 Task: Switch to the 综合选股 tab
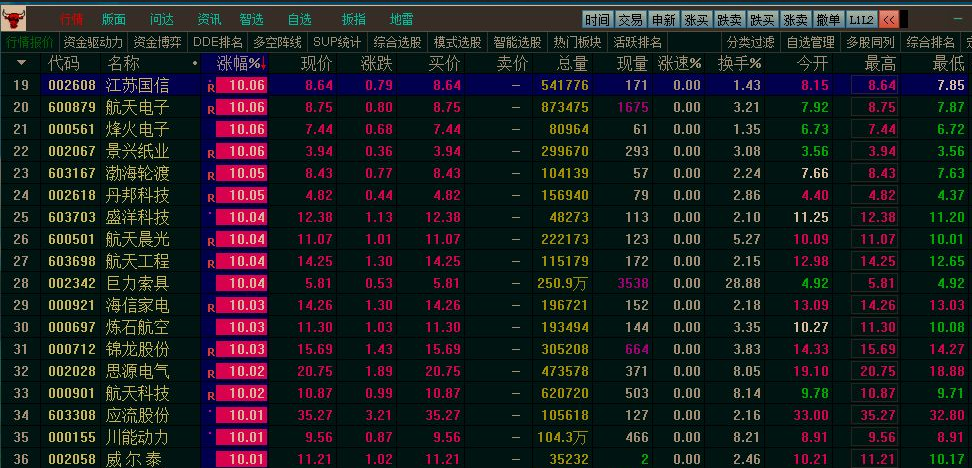tap(397, 42)
